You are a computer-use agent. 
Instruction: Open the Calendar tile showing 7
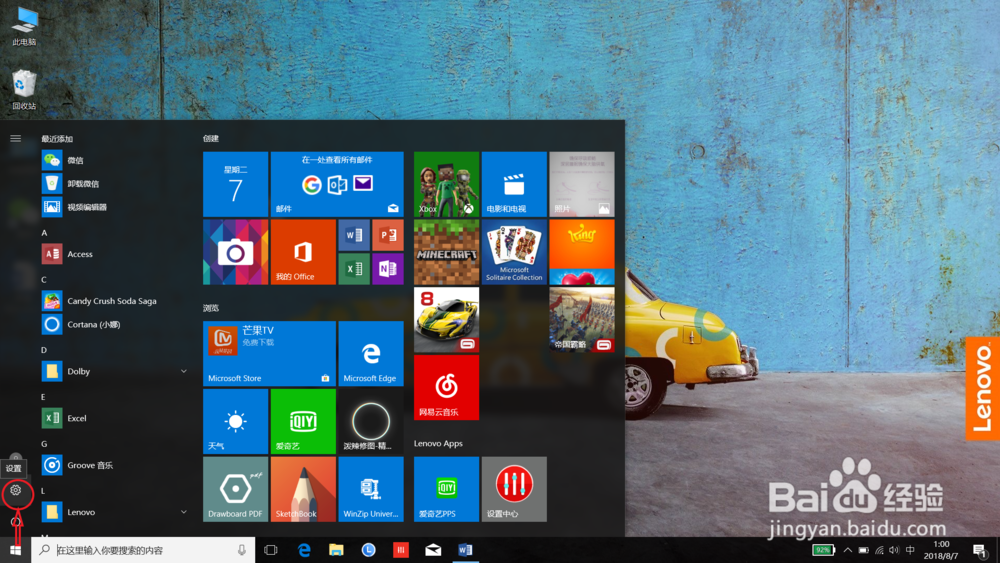pos(235,184)
